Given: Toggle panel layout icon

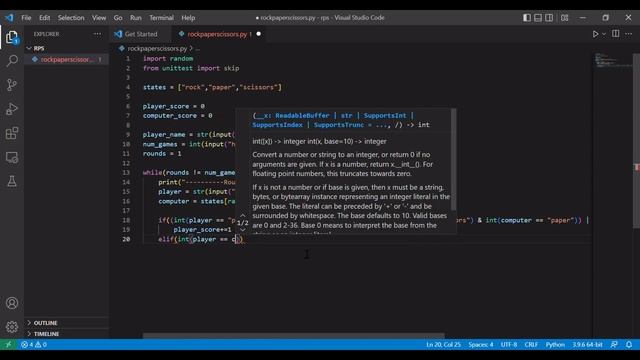Looking at the screenshot, I should click(x=538, y=18).
